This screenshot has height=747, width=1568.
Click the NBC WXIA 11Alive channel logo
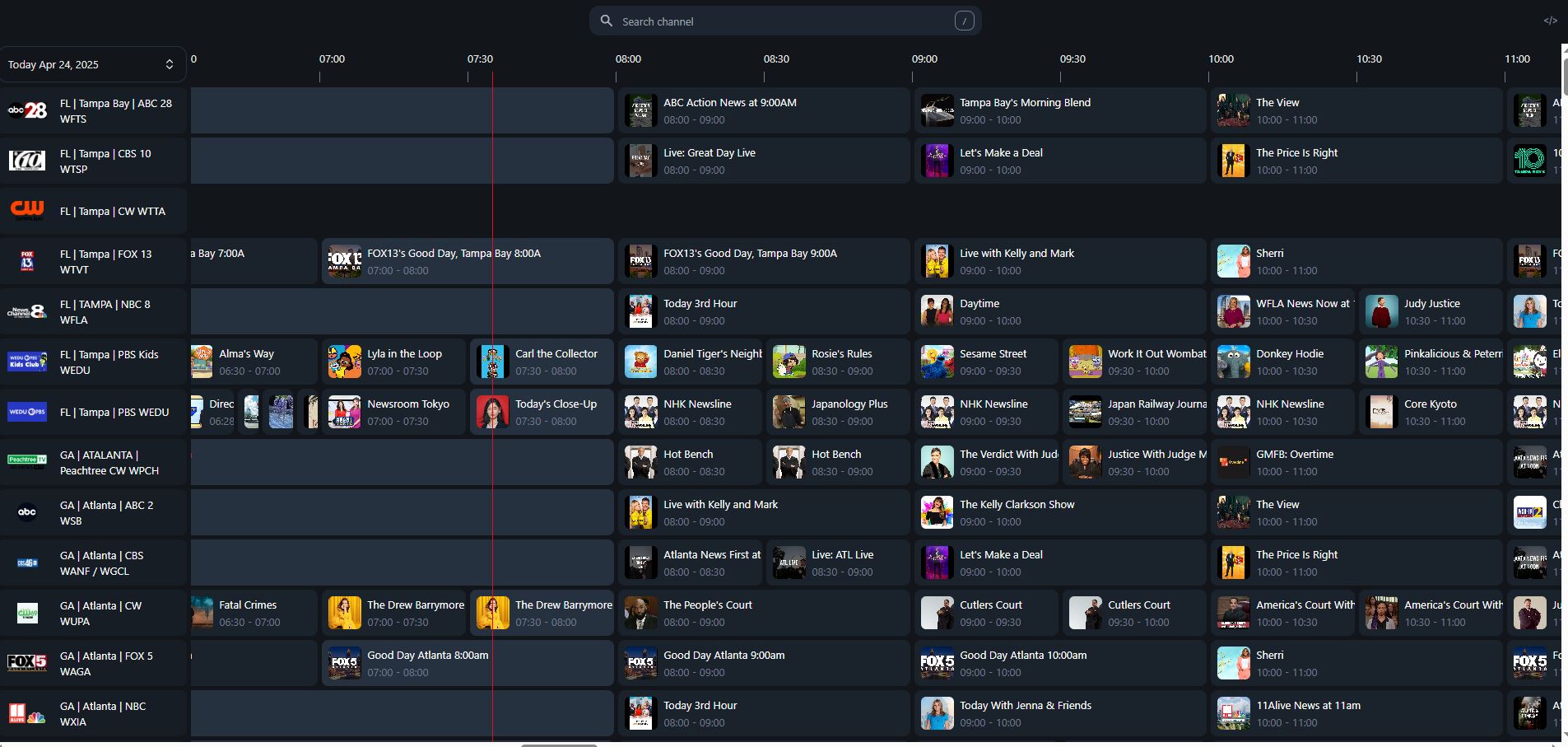point(27,713)
